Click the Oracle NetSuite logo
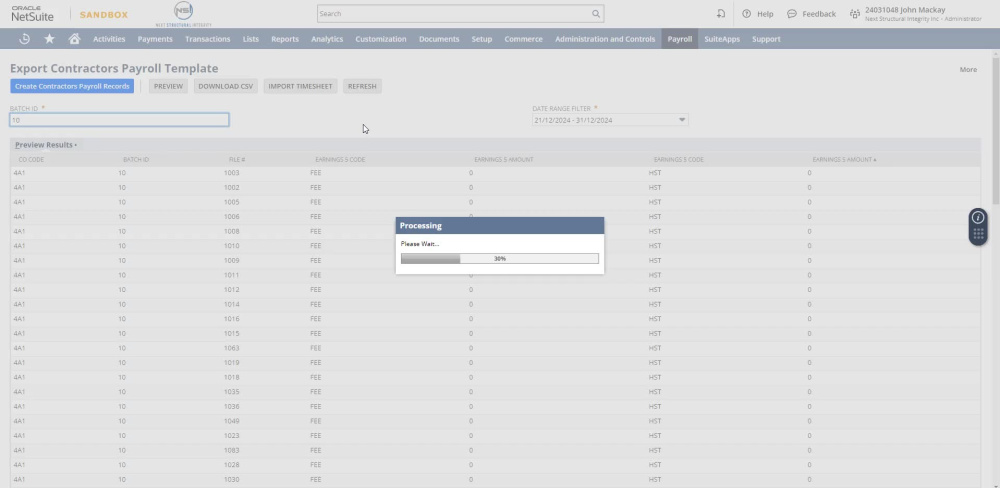1000x488 pixels. (33, 14)
